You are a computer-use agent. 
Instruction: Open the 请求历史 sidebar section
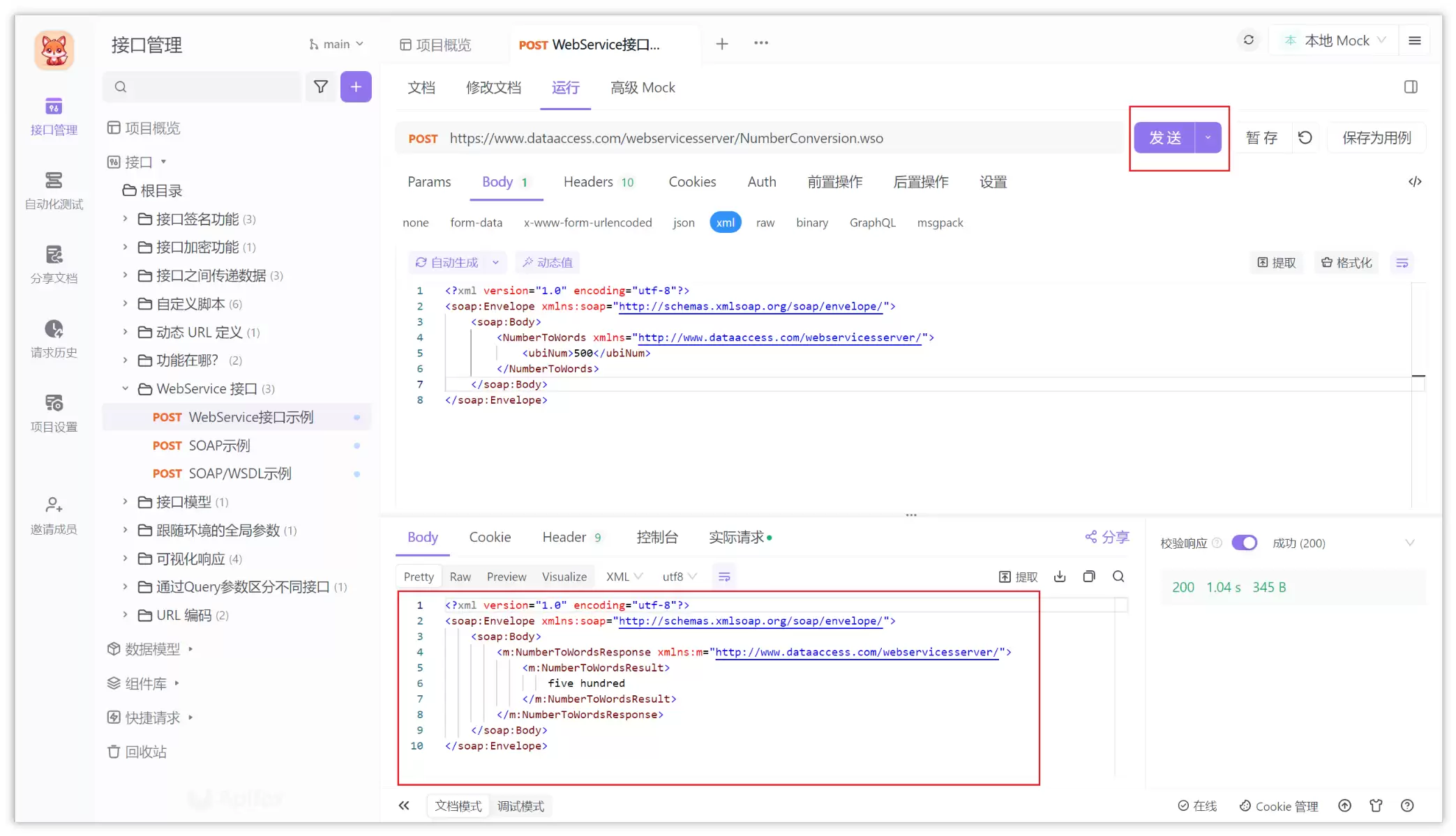click(x=54, y=339)
